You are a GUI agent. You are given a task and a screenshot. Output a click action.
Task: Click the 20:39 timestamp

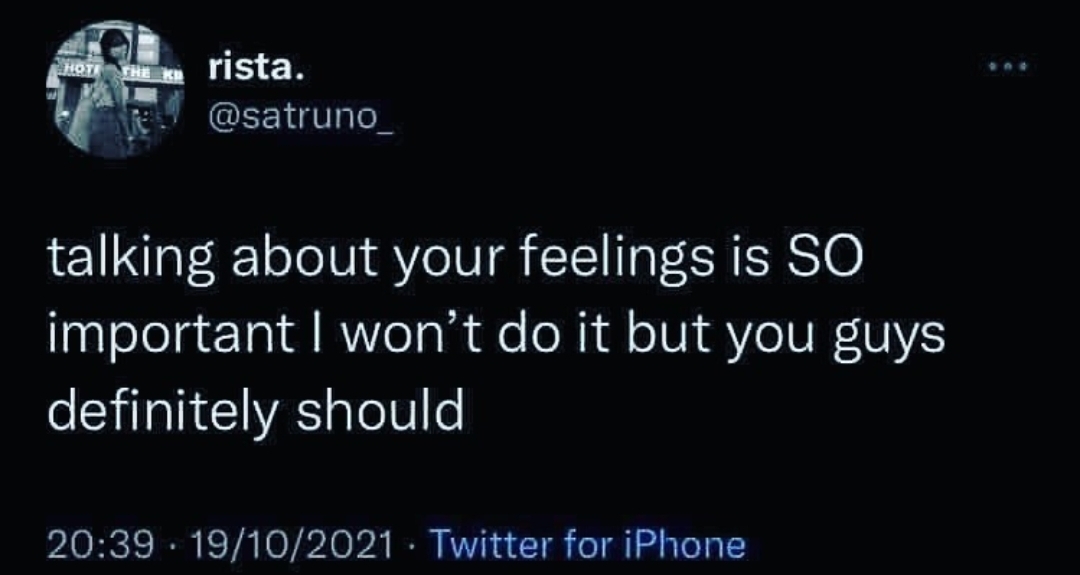[100, 545]
